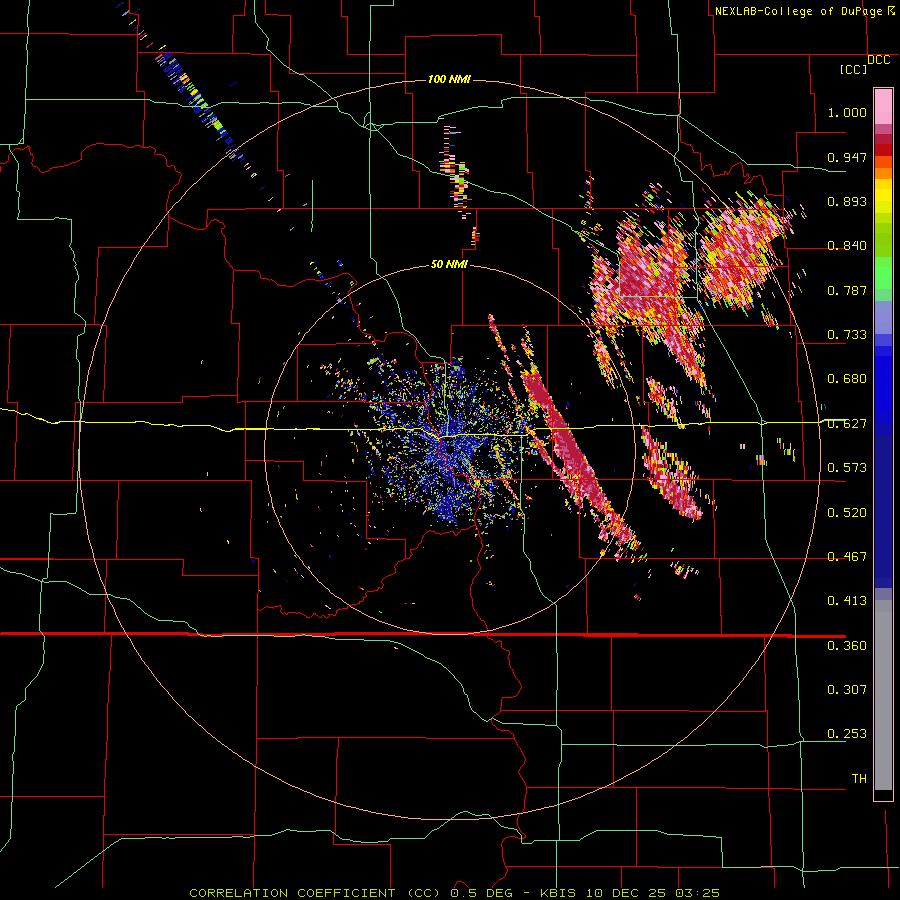
Task: Click the 0.893 value on the color scale
Action: click(x=847, y=201)
